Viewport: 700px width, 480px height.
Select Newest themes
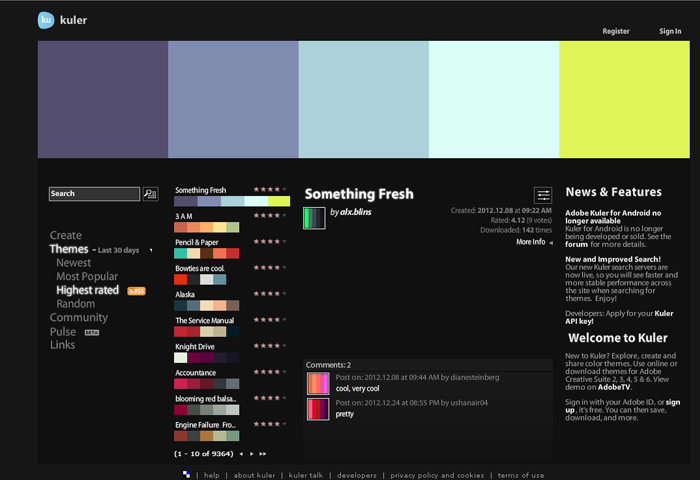click(x=73, y=263)
